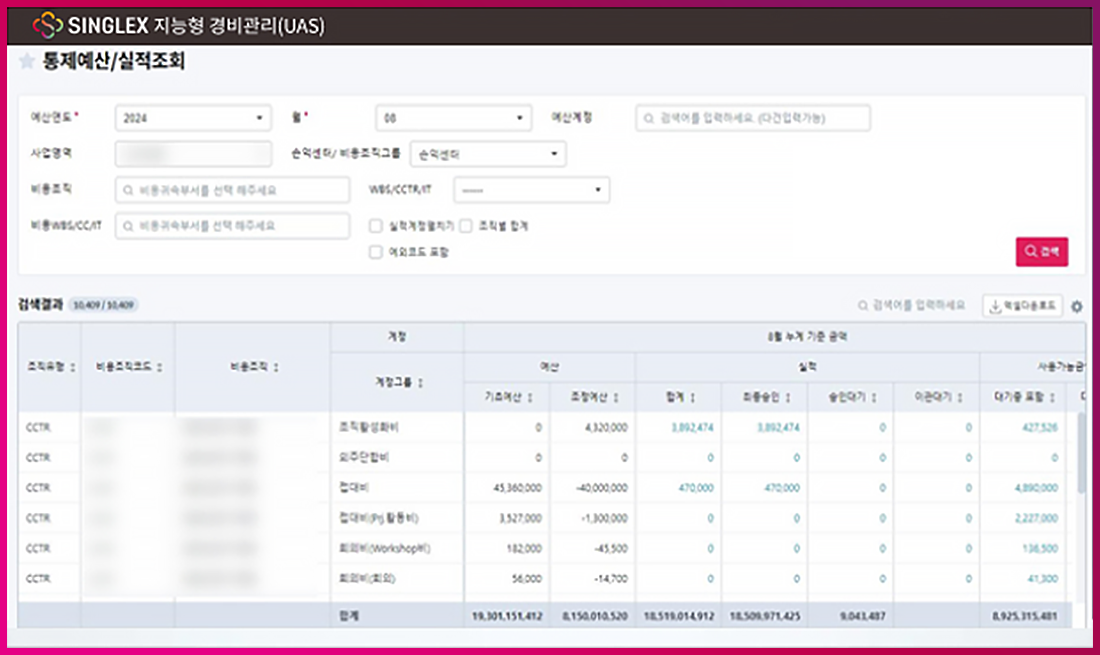This screenshot has height=655, width=1100.
Task: Sort by the 계정그룹 column sort icon
Action: 422,382
